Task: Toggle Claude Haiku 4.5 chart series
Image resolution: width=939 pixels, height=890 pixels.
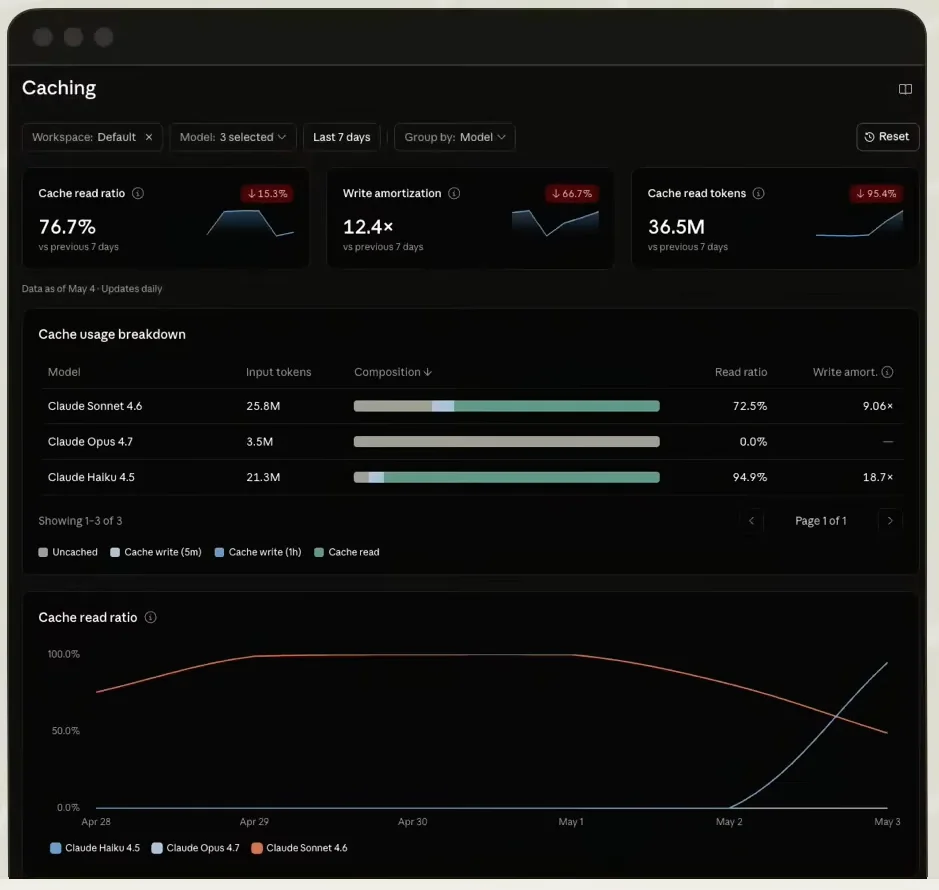Action: 95,848
